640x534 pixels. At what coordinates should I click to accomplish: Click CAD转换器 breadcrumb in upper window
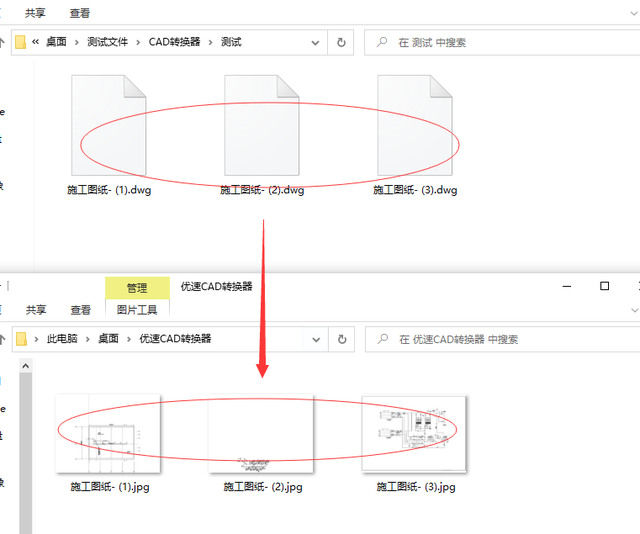[174, 42]
